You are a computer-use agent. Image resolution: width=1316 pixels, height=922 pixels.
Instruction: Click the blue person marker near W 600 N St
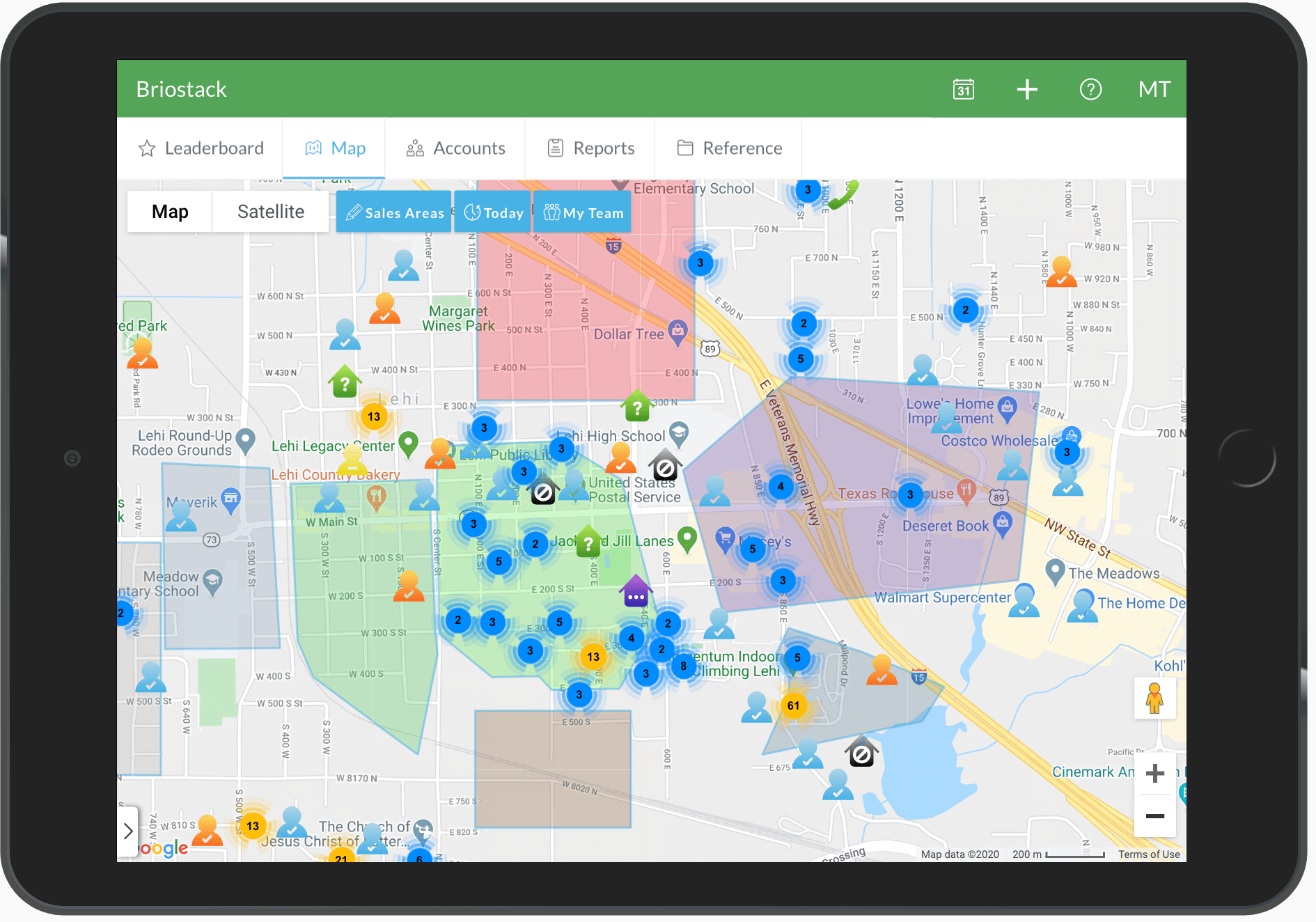(x=404, y=265)
